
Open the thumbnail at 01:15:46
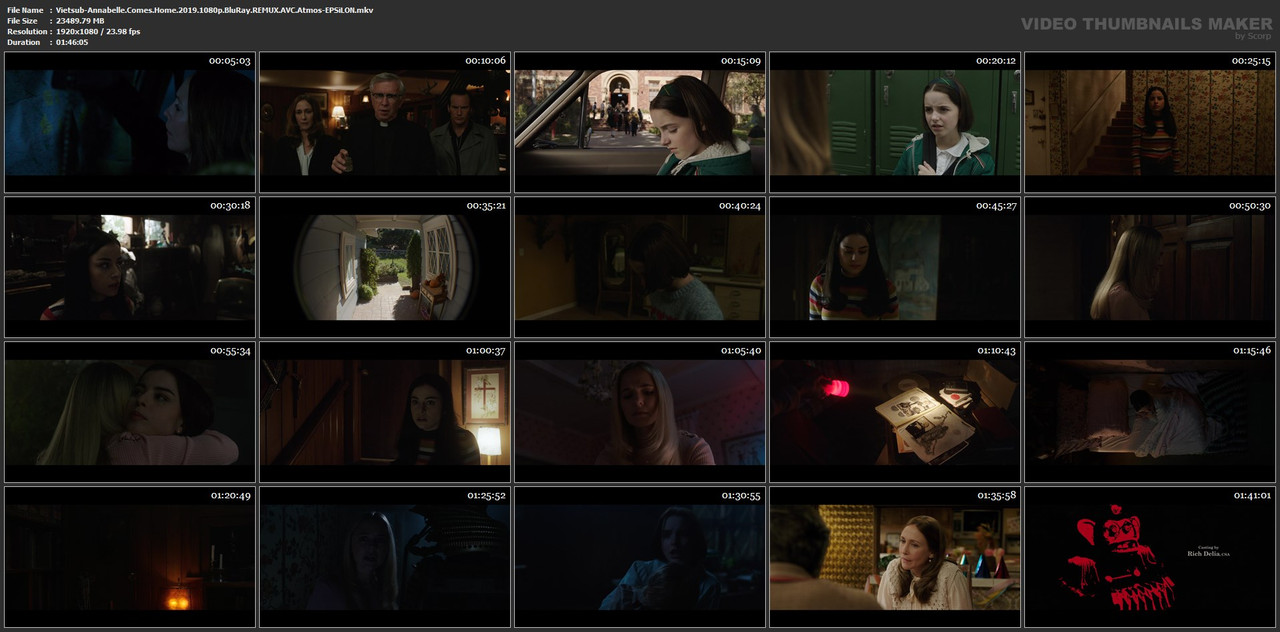1150,412
